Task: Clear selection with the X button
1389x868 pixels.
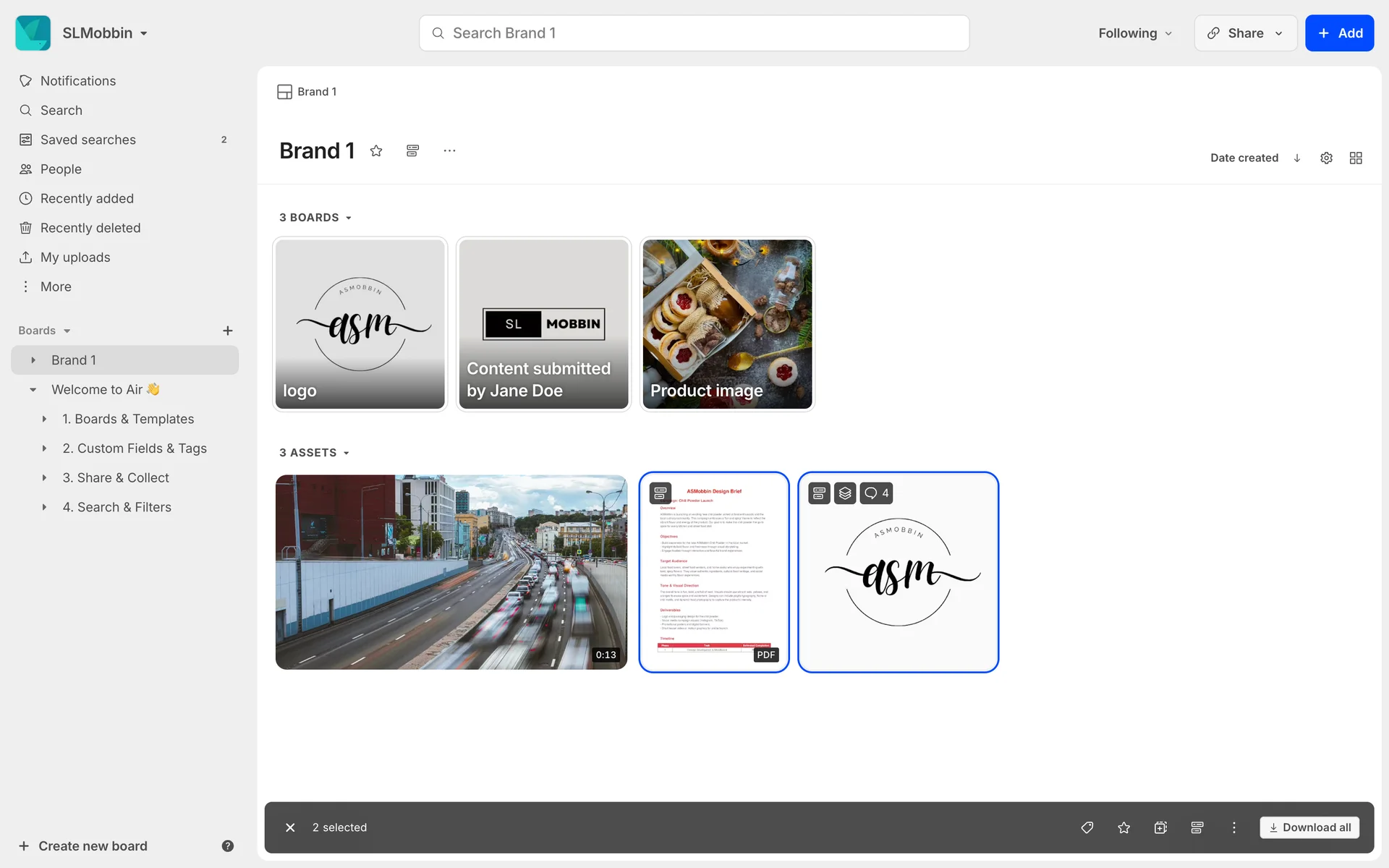Action: 290,827
